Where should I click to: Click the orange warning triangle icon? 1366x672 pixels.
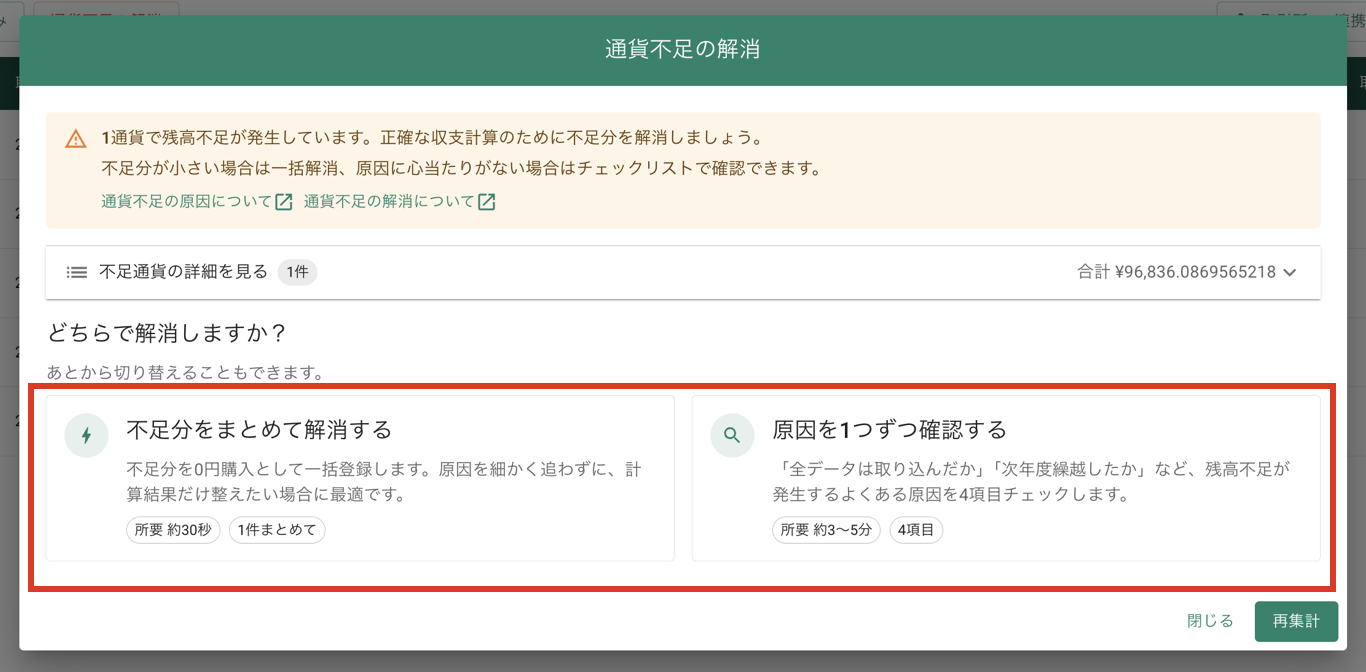[x=76, y=139]
